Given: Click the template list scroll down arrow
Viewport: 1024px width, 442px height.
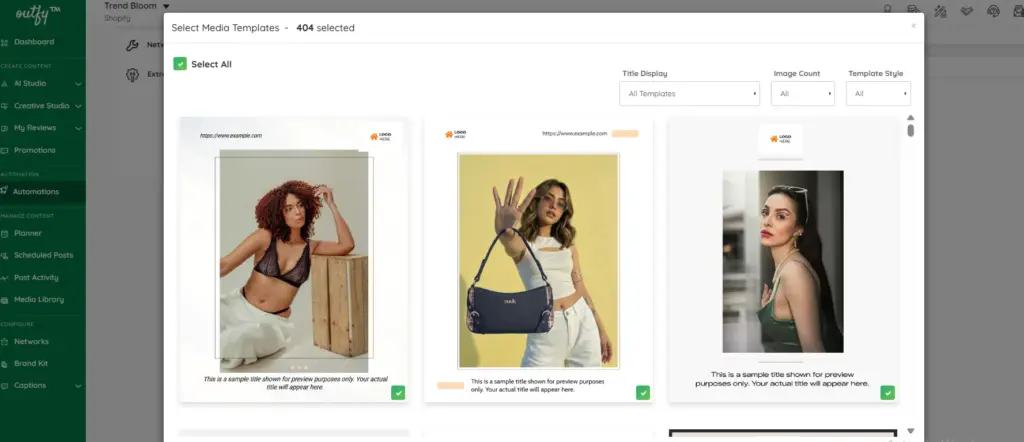Looking at the screenshot, I should [910, 431].
